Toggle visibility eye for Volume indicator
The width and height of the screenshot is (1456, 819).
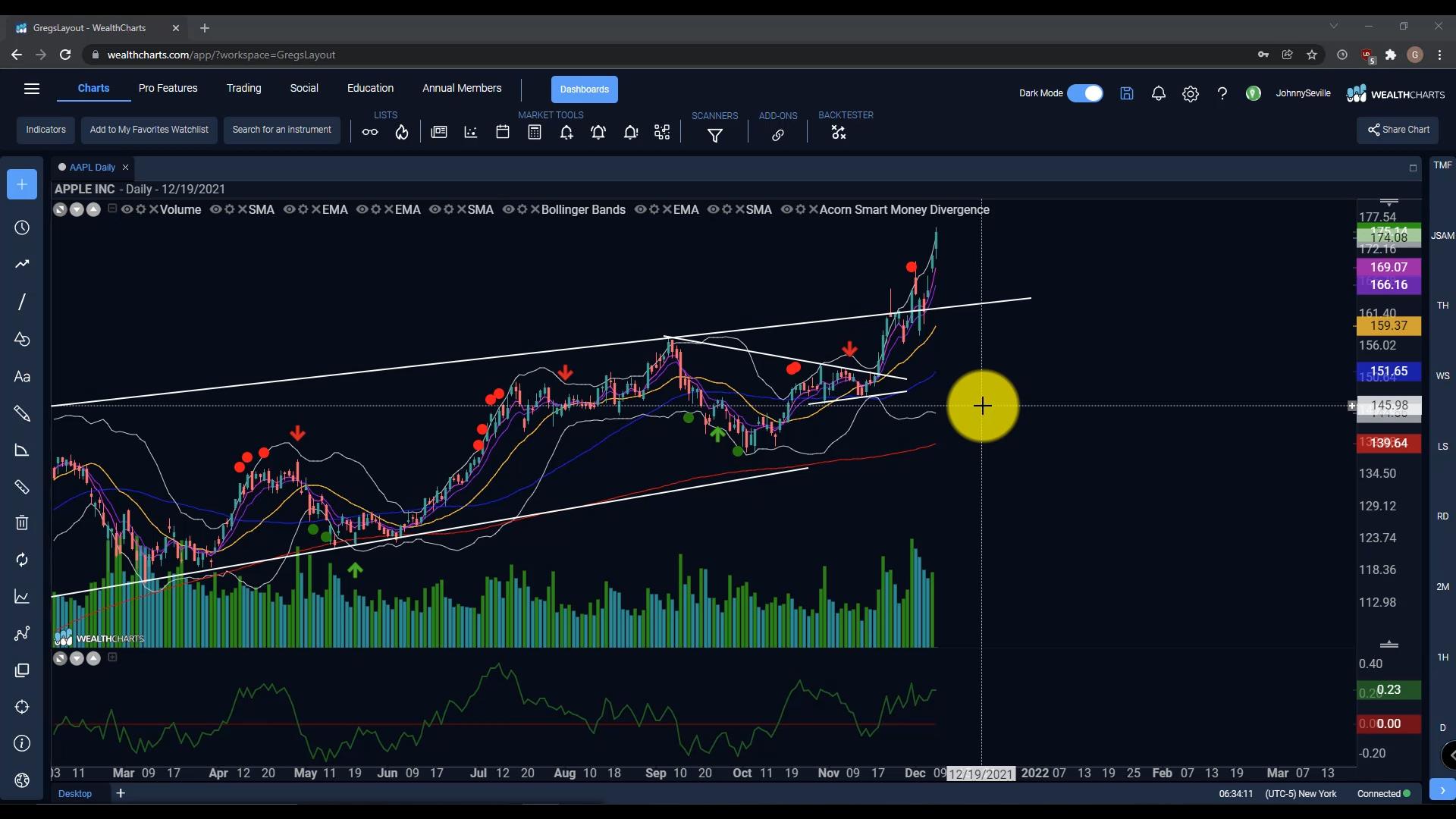[127, 209]
